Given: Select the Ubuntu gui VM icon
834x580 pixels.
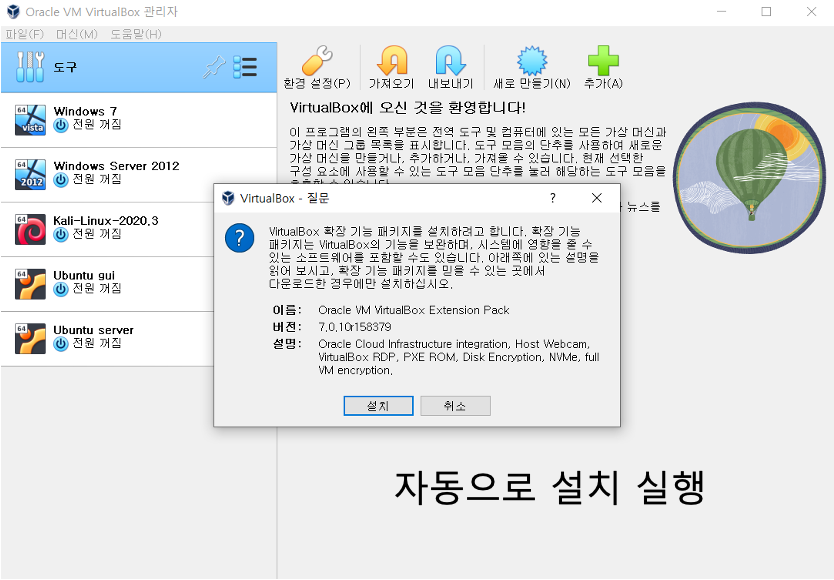Looking at the screenshot, I should click(x=30, y=284).
